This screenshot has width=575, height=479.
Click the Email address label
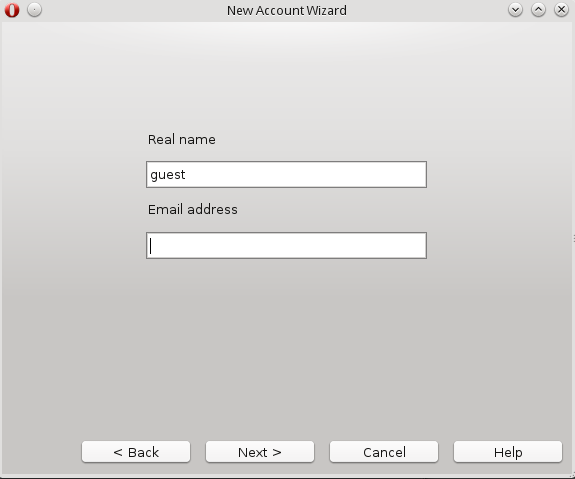[193, 210]
